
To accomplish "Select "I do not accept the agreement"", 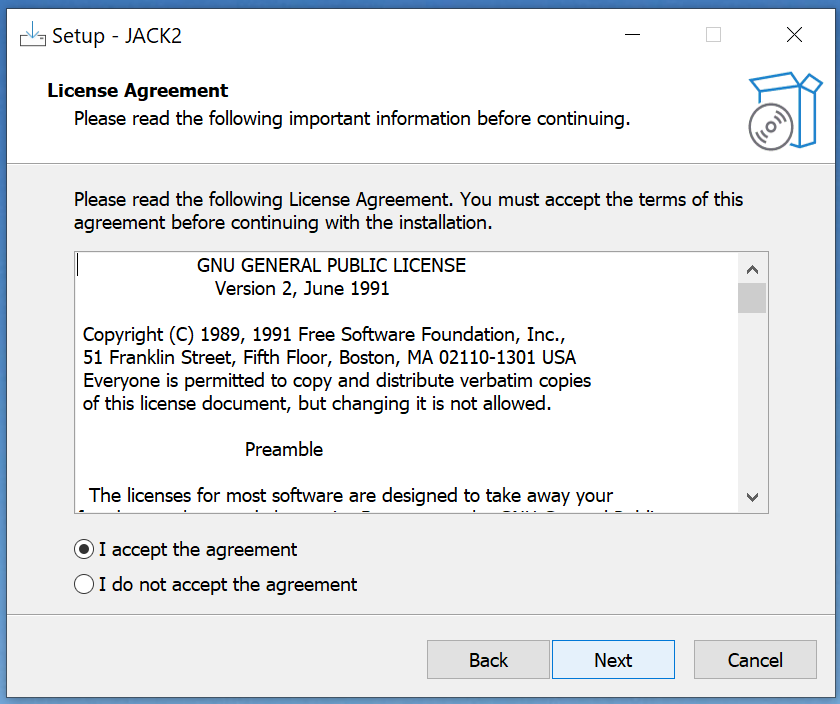I will click(85, 584).
